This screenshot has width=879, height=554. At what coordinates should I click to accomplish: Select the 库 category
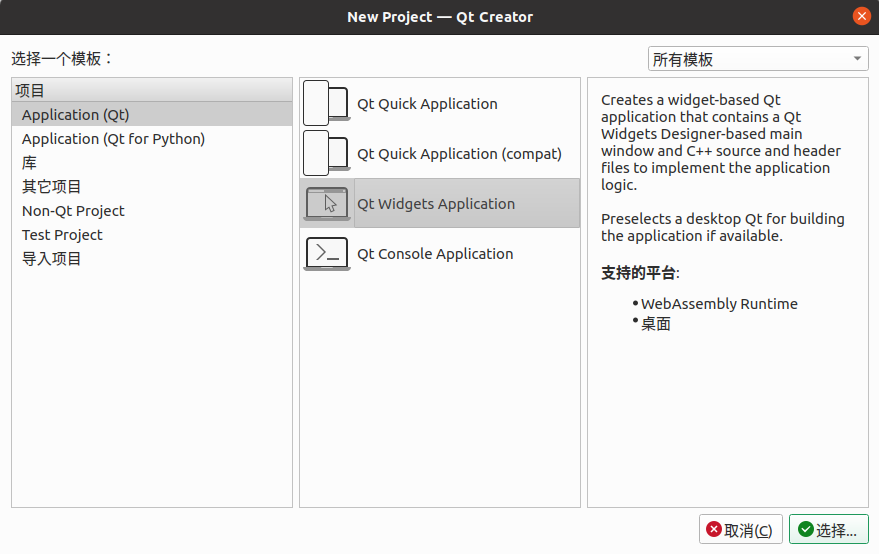coord(152,163)
